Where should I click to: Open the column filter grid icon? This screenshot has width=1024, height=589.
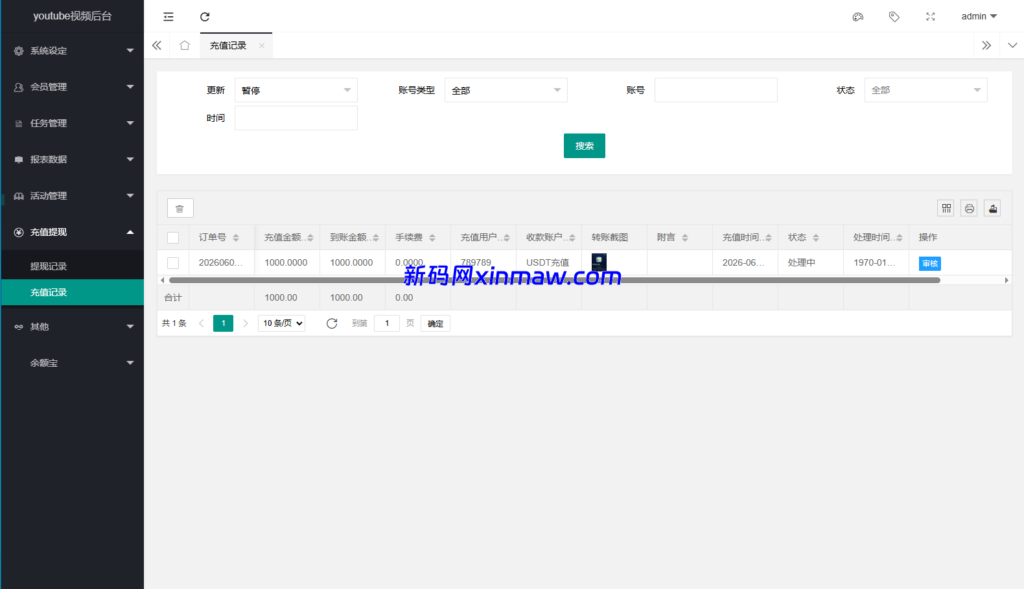tap(946, 208)
